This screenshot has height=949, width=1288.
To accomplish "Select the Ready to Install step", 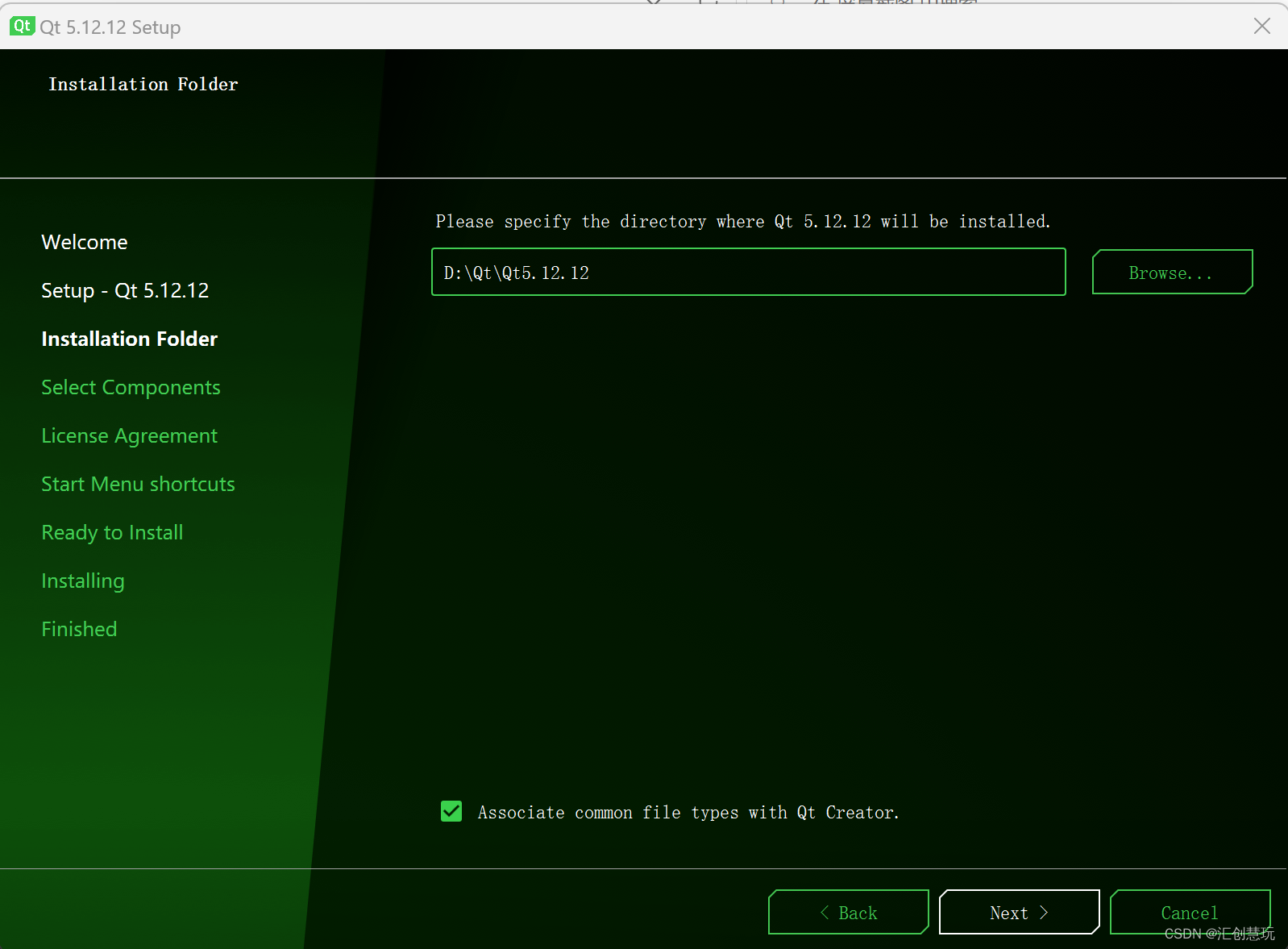I will point(112,532).
